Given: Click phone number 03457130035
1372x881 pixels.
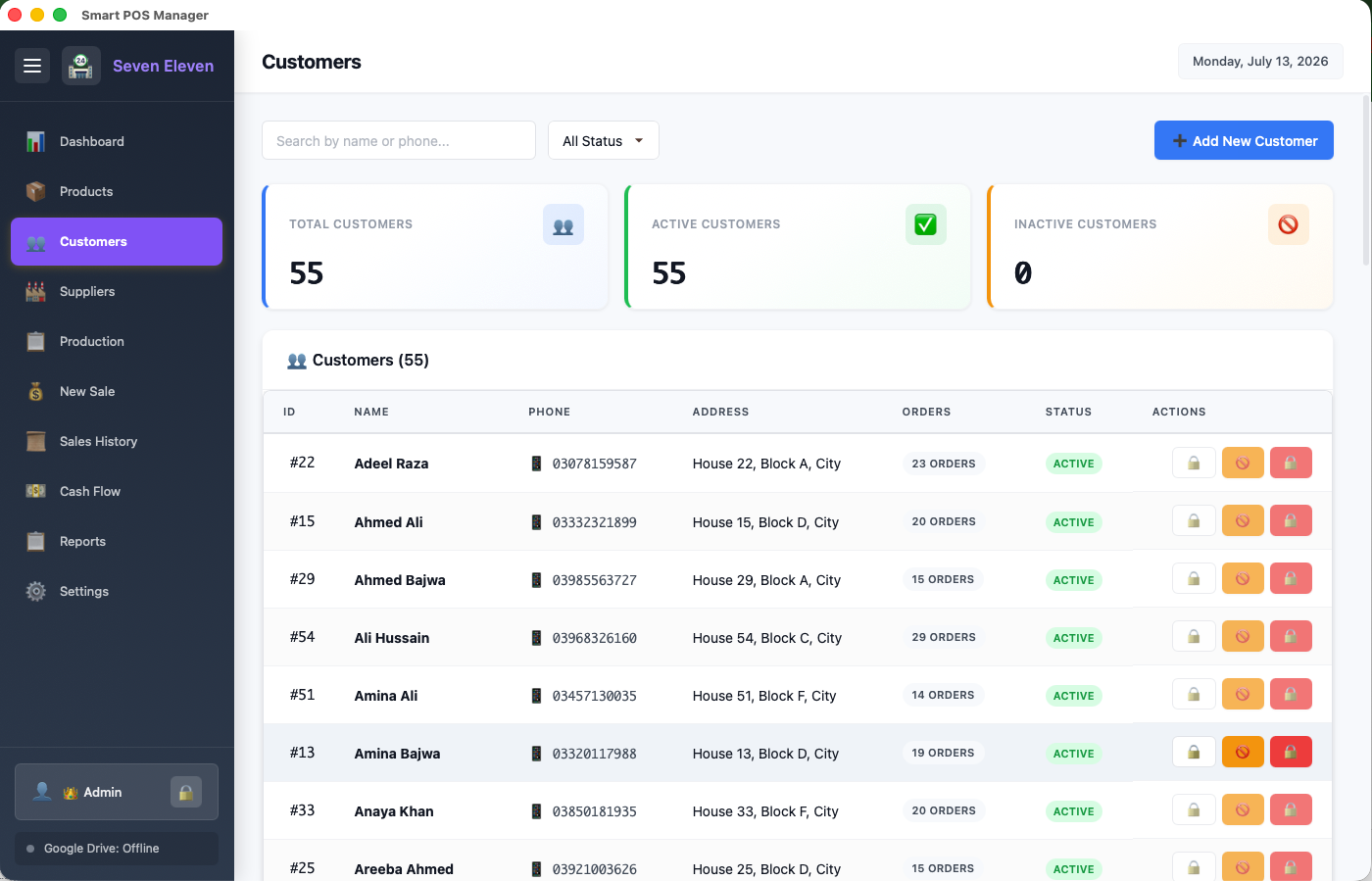Looking at the screenshot, I should pos(594,696).
